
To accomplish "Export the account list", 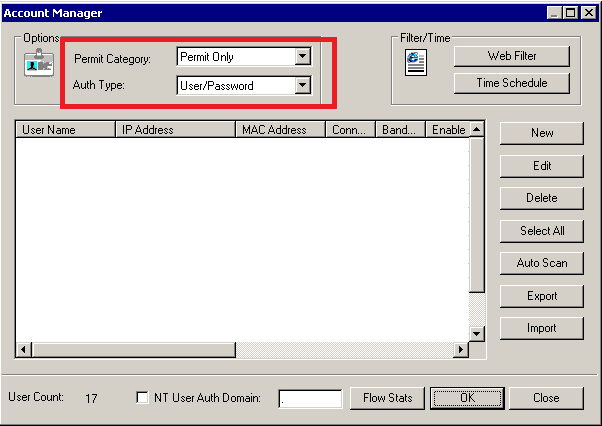I will (x=542, y=296).
